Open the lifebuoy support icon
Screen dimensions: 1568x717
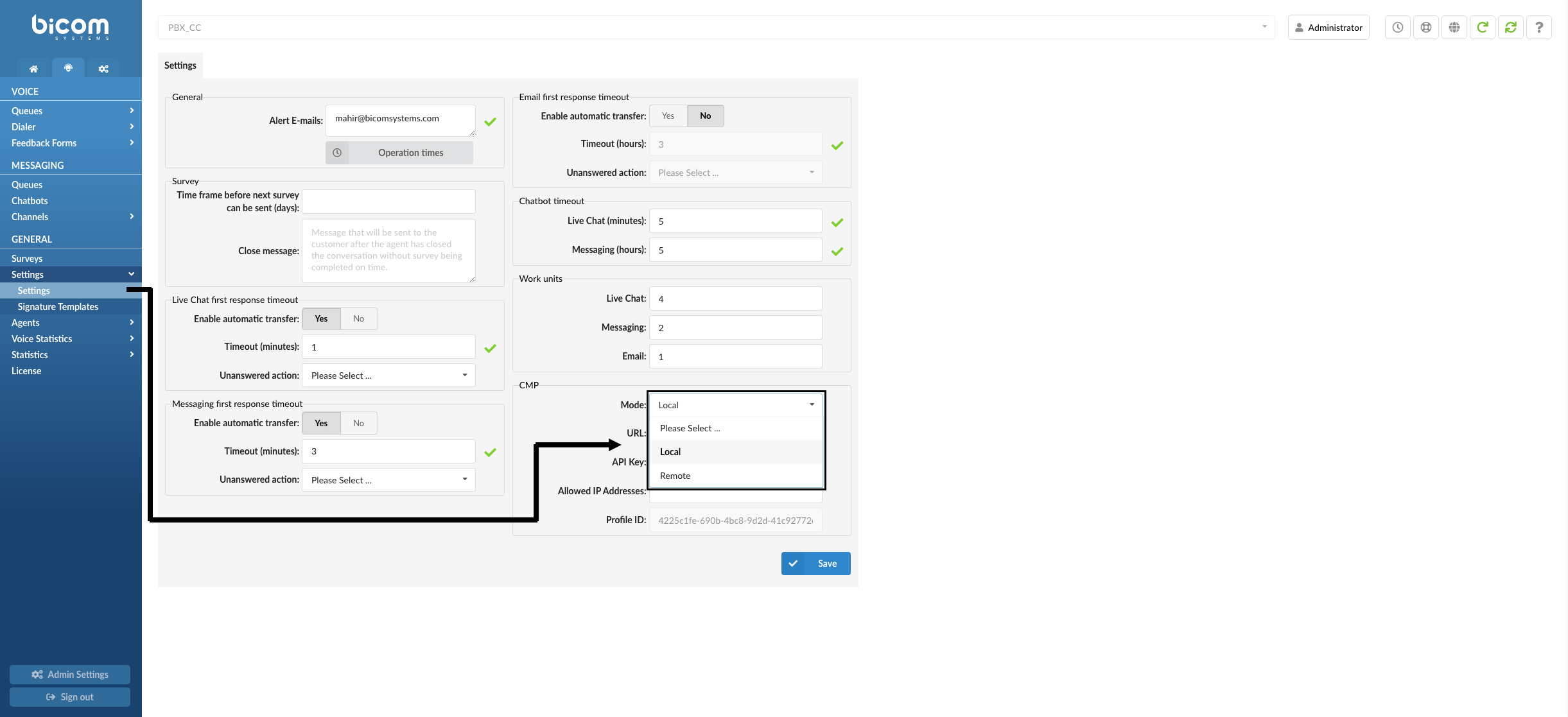tap(1425, 28)
